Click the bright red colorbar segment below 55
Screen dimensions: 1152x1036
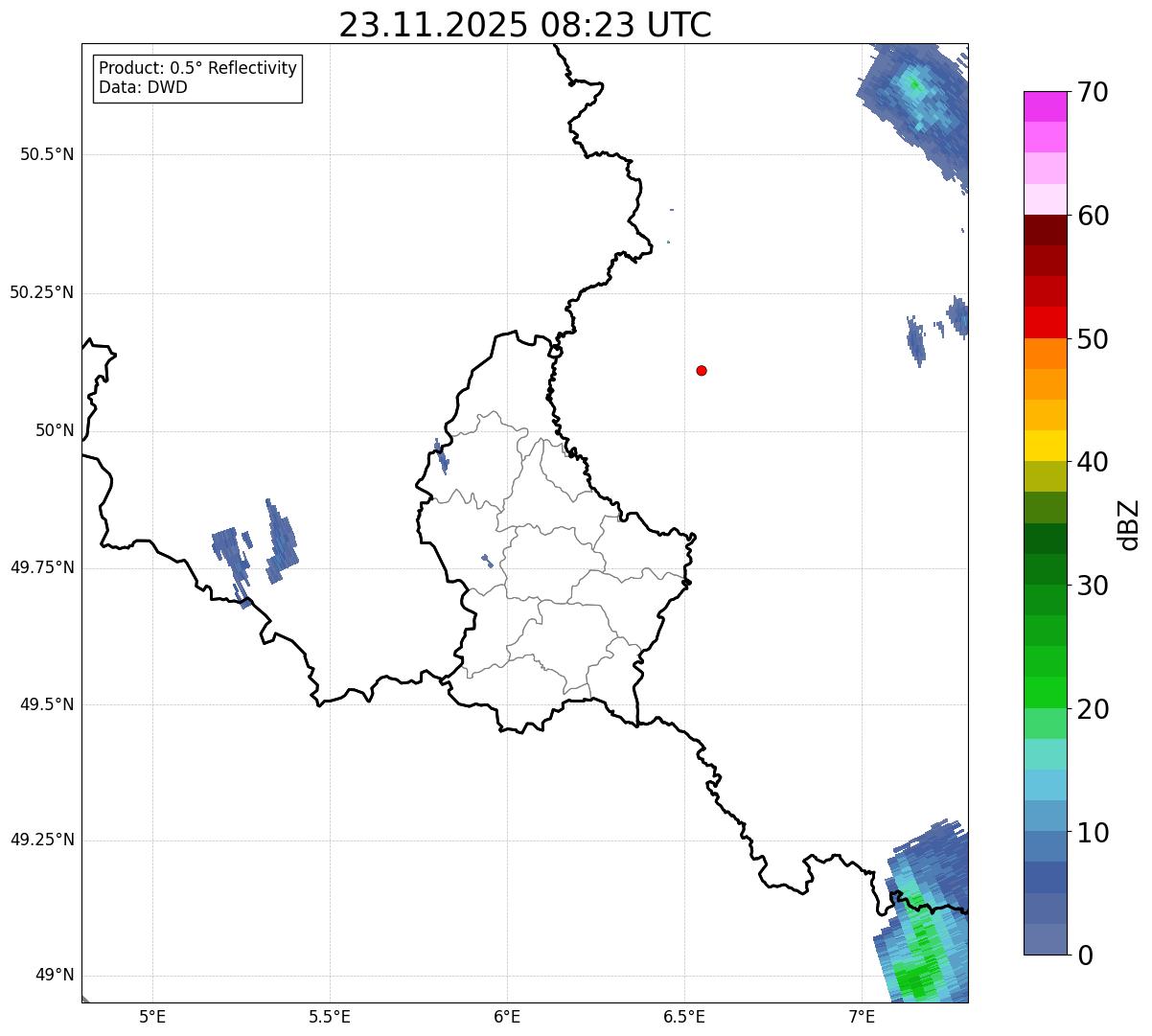[1045, 322]
